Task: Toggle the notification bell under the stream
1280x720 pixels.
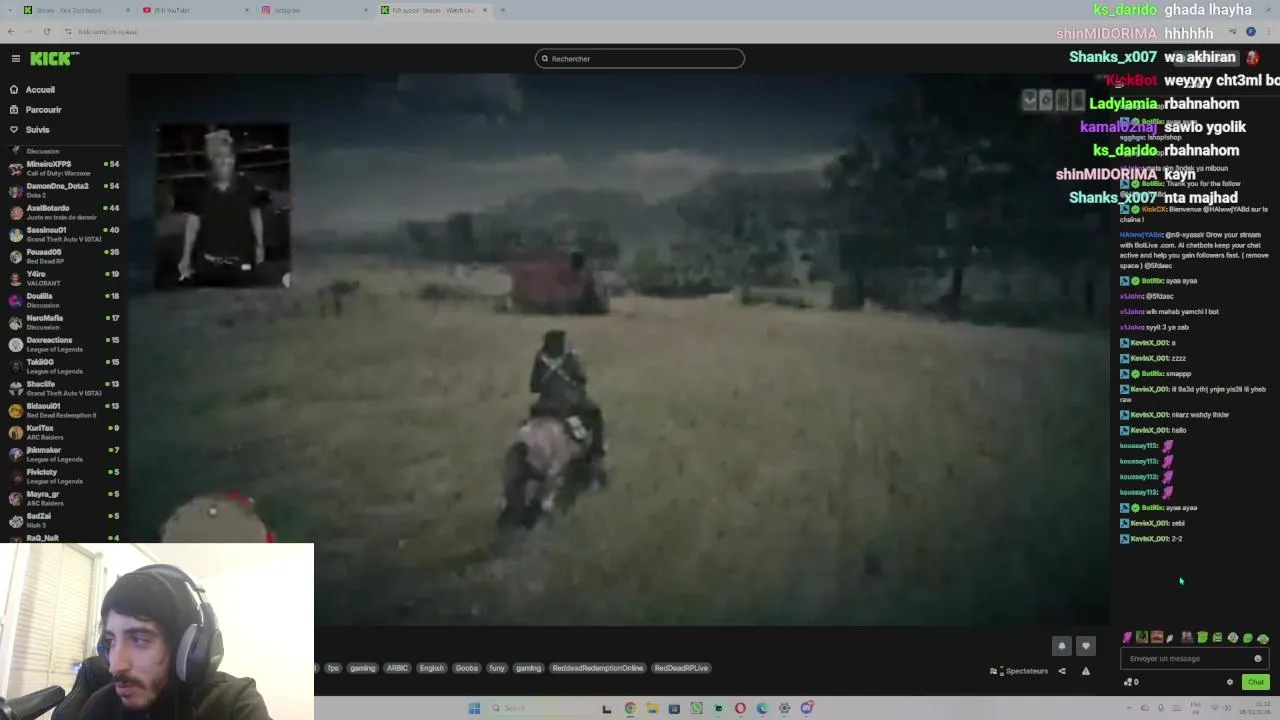Action: tap(1062, 646)
